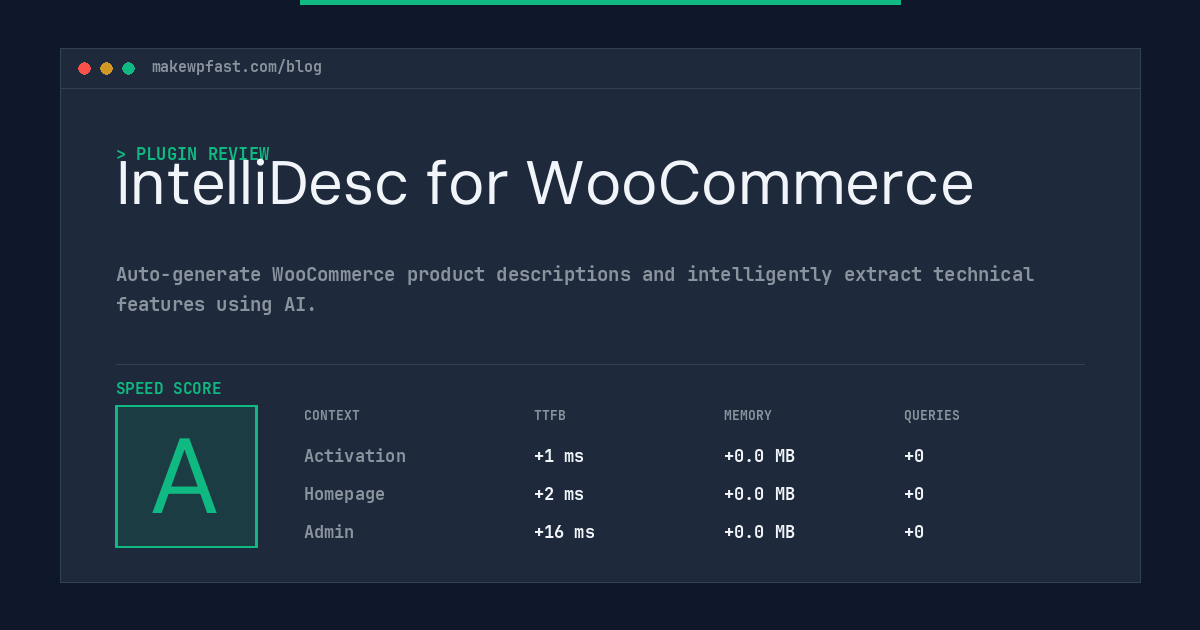Click Activation's '+0.0 MB' memory value
Viewport: 1200px width, 630px height.
coord(759,456)
